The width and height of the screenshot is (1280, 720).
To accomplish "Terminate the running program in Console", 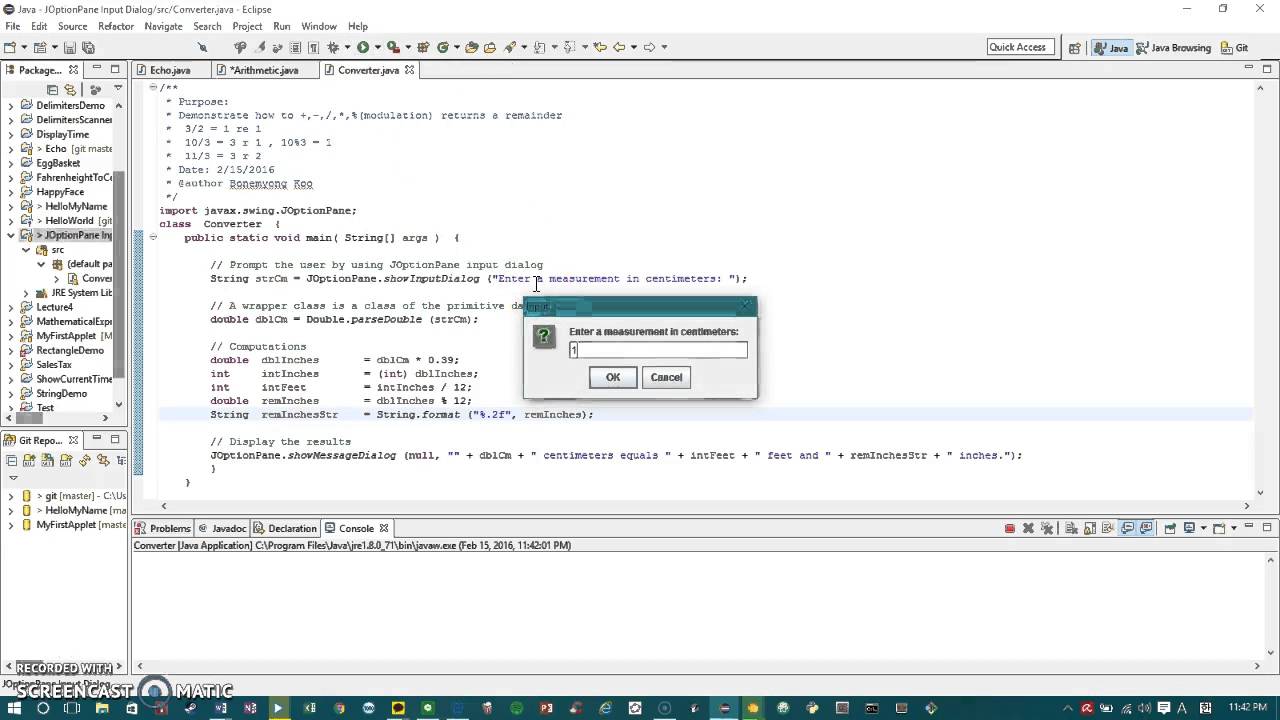I will (x=1010, y=528).
